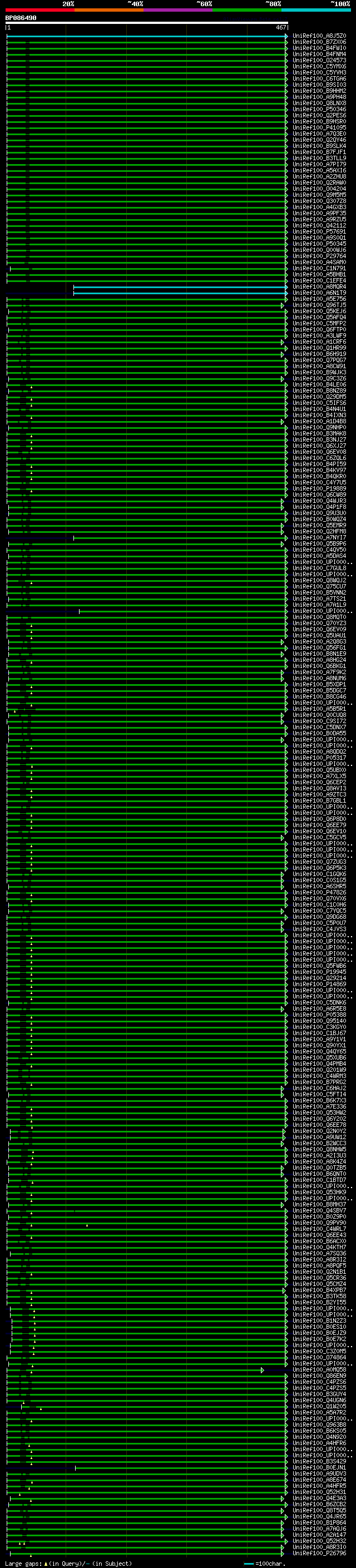Image resolution: width=356 pixels, height=1568 pixels.
Task: Select hit label UniRef100_Q4E3A3
Action: (x=319, y=1498)
